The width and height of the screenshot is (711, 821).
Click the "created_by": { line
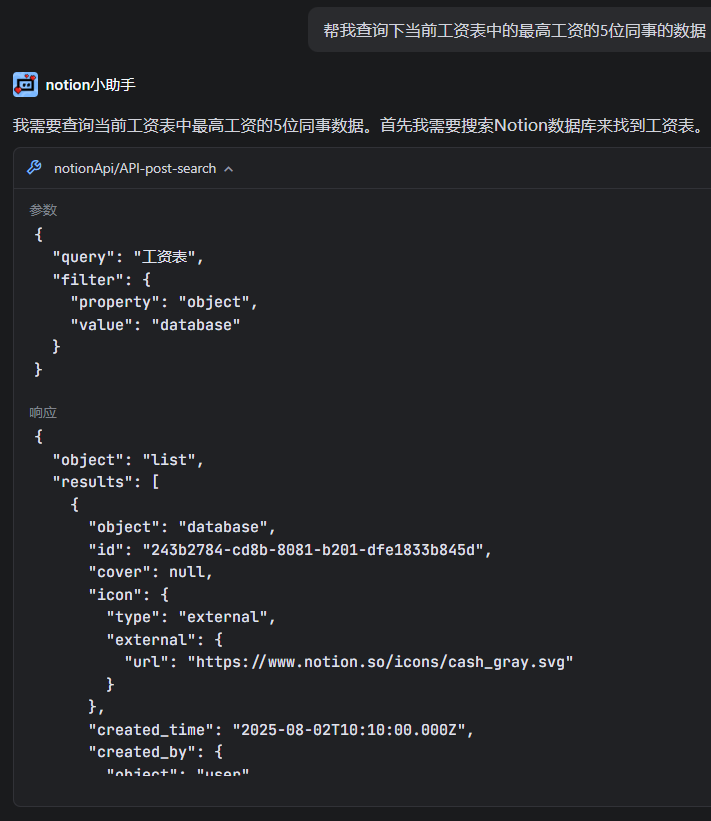155,752
